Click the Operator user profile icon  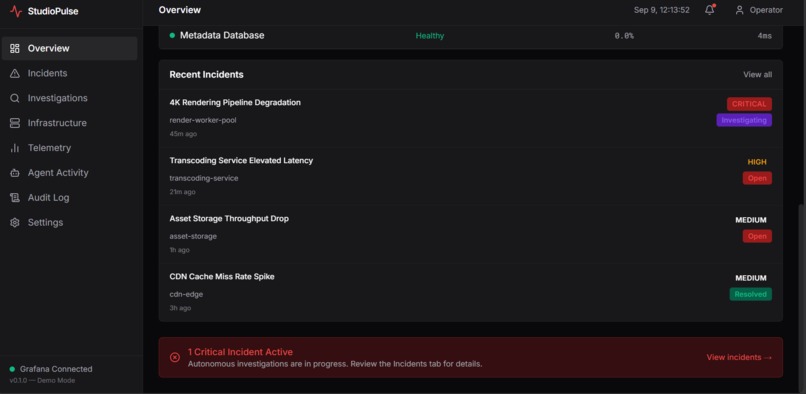click(740, 10)
